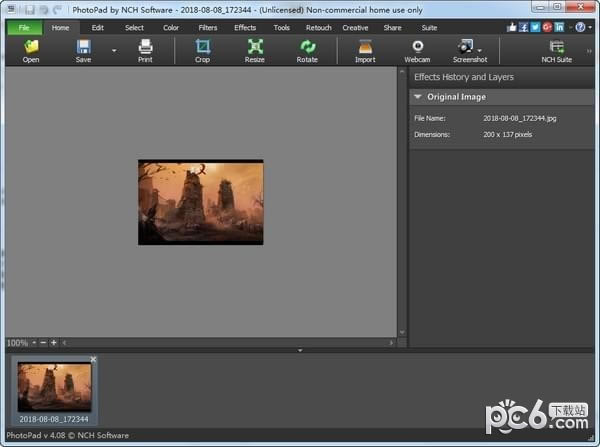The height and width of the screenshot is (447, 600).
Task: Open the Save dropdown arrow
Action: coord(113,50)
